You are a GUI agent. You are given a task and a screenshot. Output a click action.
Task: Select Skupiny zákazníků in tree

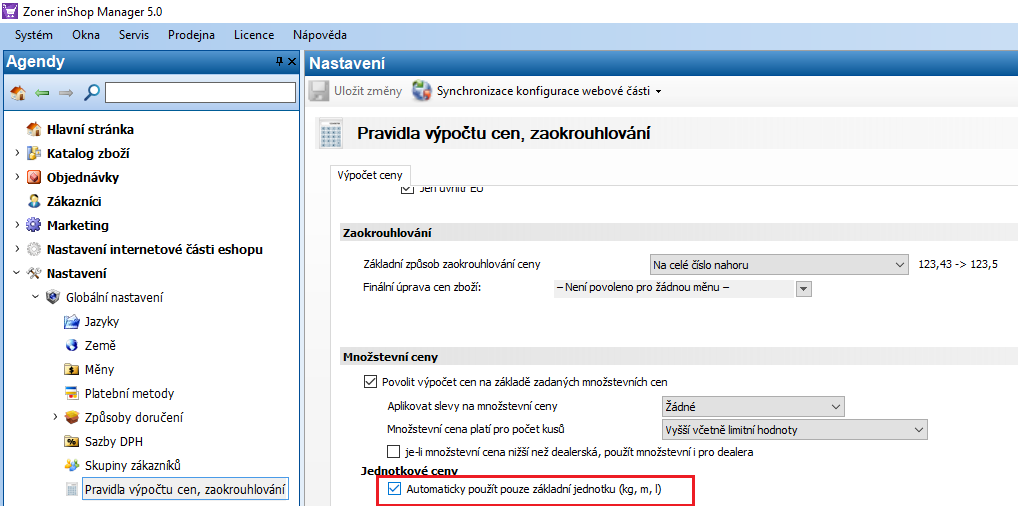[131, 465]
